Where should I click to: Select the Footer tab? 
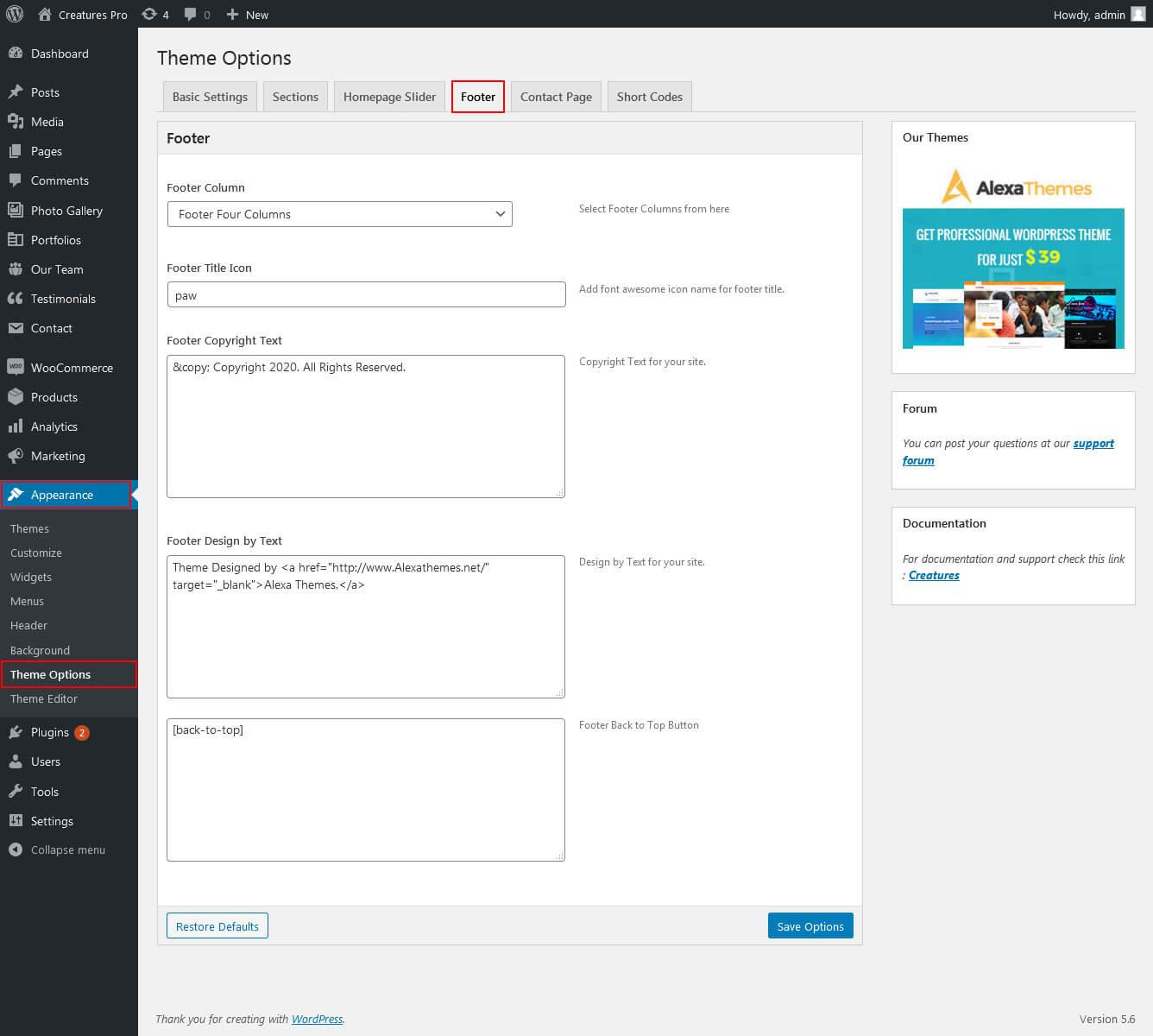[x=478, y=97]
